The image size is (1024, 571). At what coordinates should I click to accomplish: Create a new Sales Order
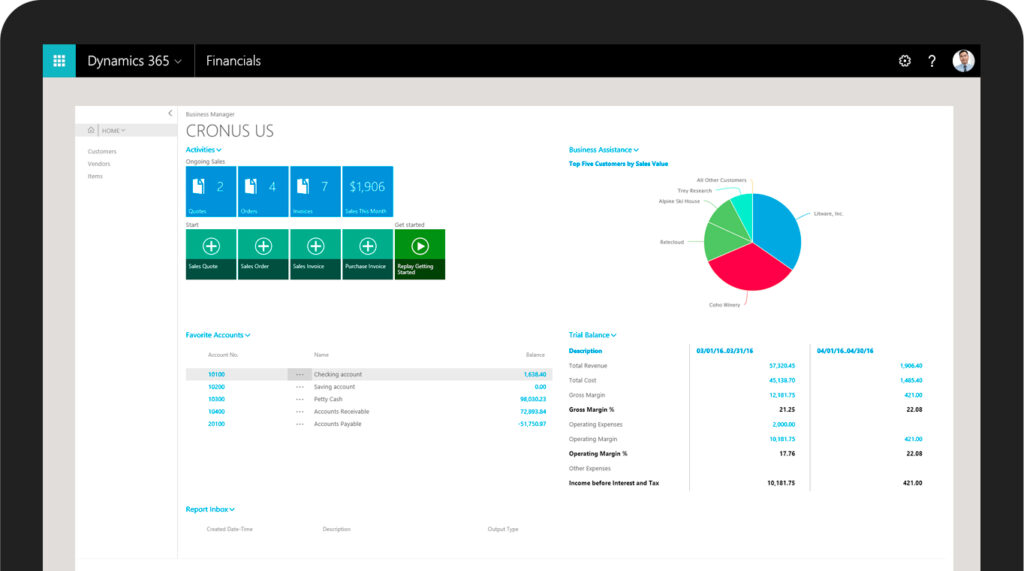click(x=263, y=254)
